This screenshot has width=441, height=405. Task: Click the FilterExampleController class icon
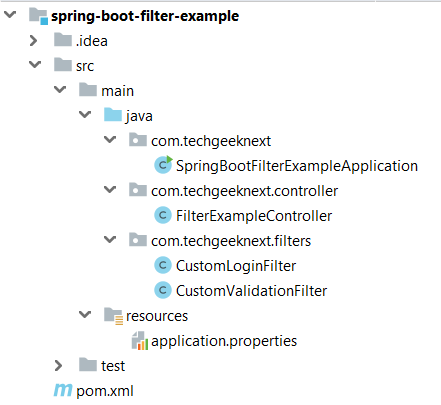[163, 215]
